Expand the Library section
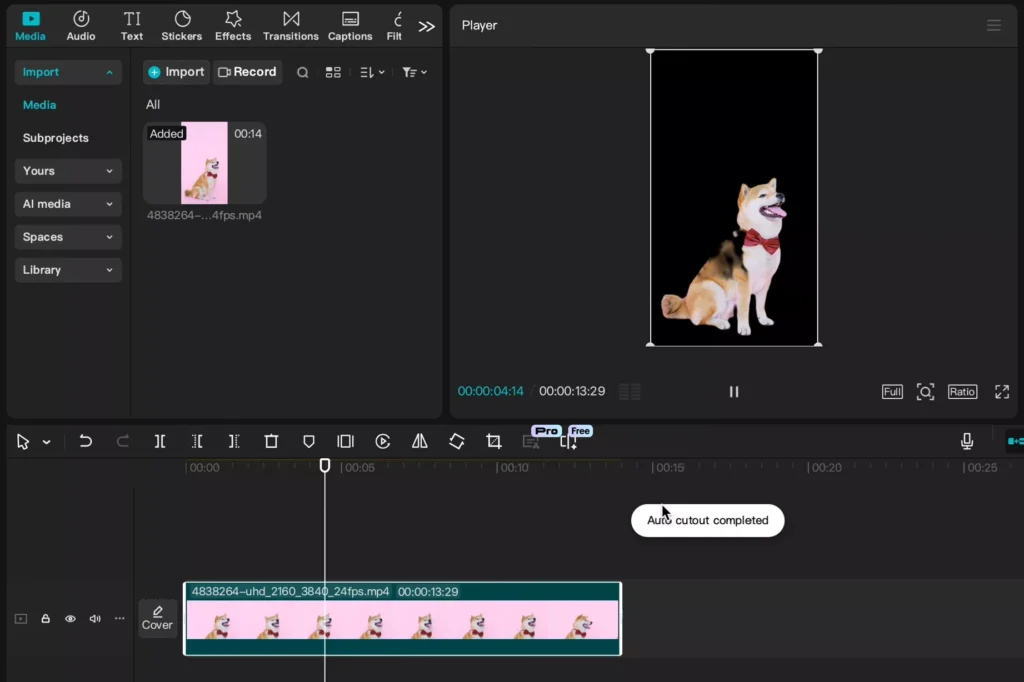 [x=68, y=270]
